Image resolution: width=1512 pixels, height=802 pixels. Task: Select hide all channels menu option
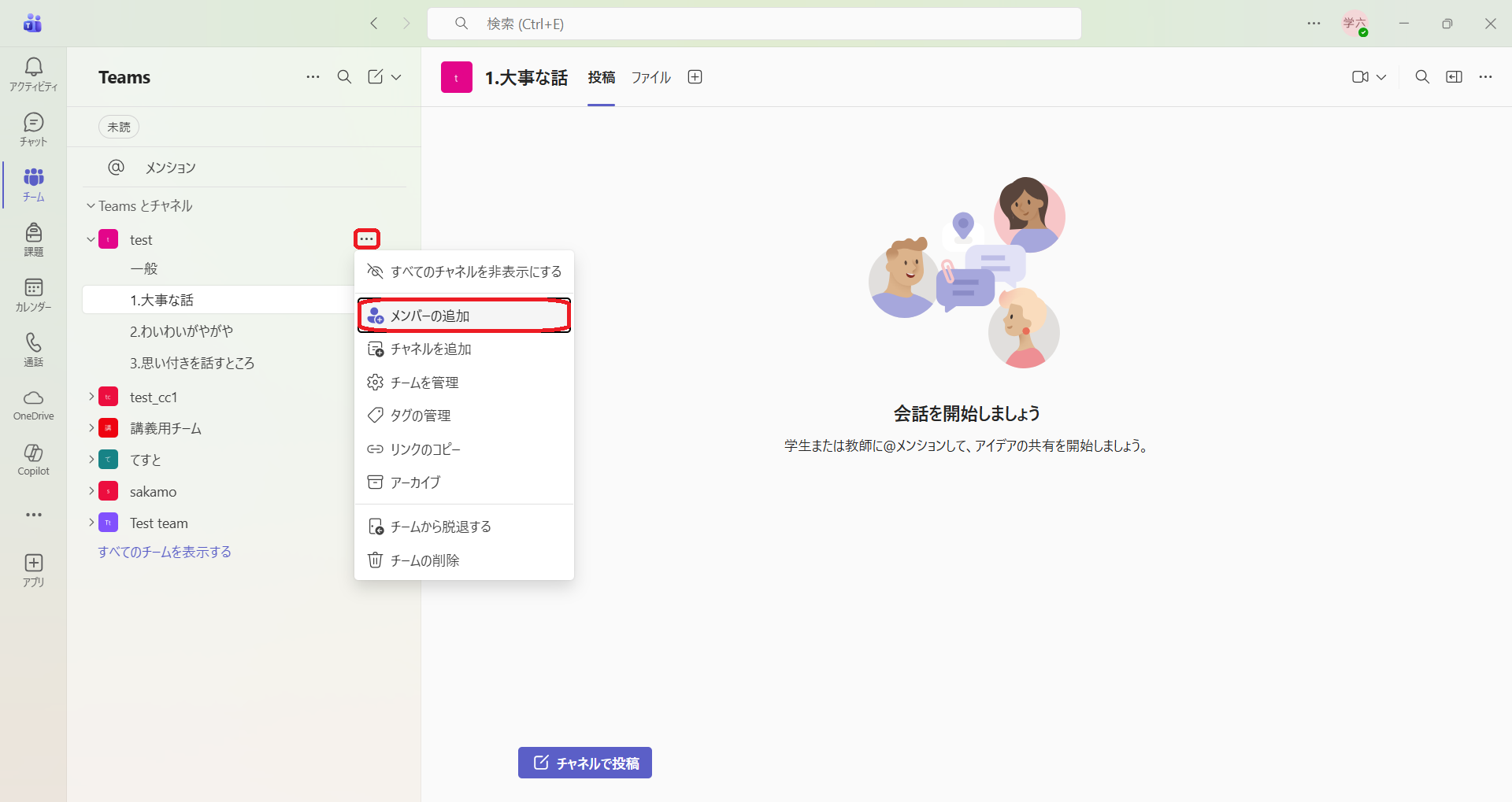pos(465,272)
